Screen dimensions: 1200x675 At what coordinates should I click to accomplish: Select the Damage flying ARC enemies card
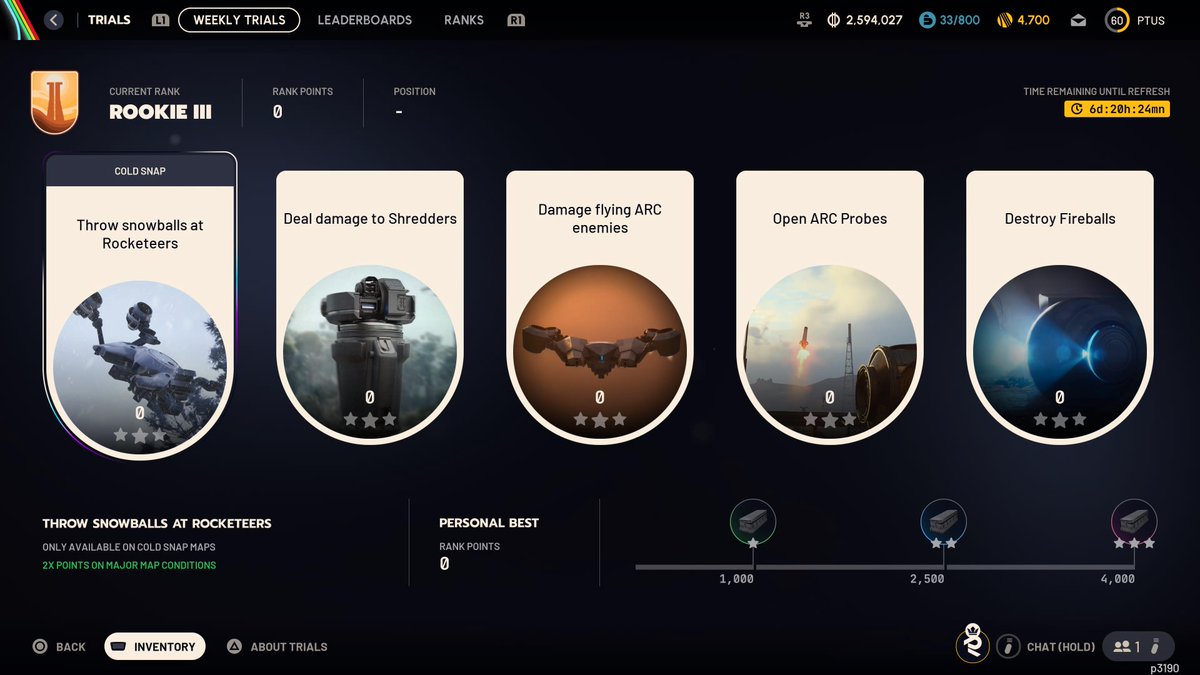point(600,306)
